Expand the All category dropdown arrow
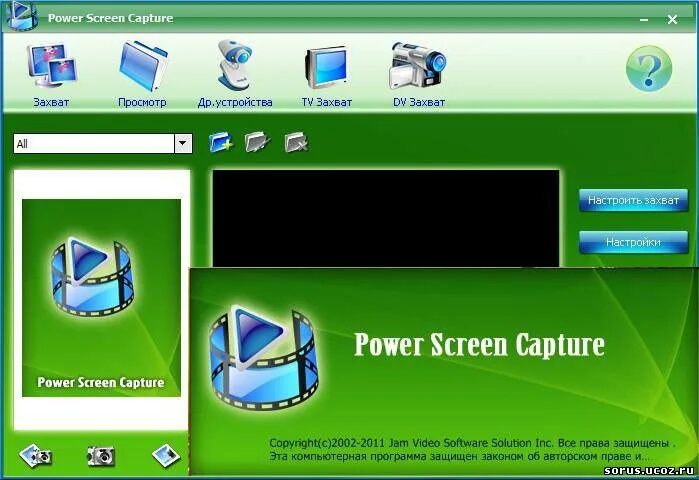Viewport: 699px width, 480px height. click(183, 144)
